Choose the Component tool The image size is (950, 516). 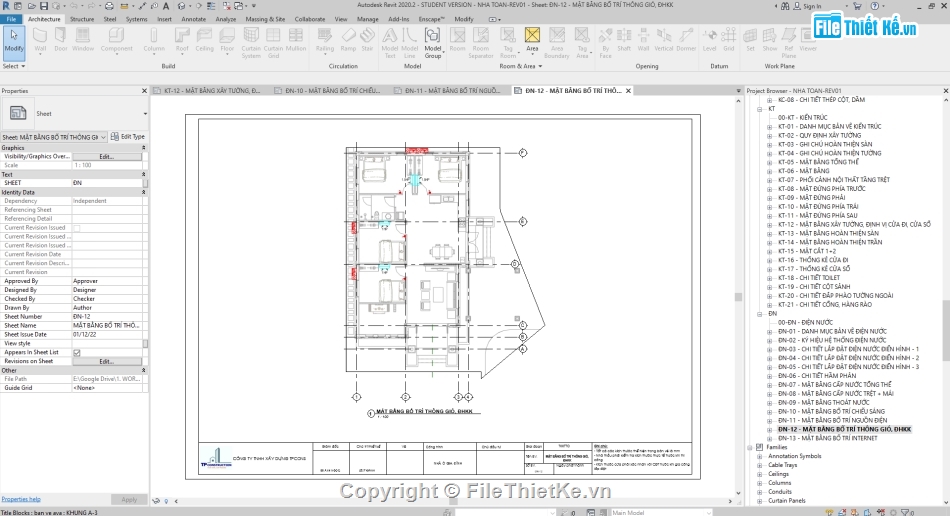[x=116, y=40]
